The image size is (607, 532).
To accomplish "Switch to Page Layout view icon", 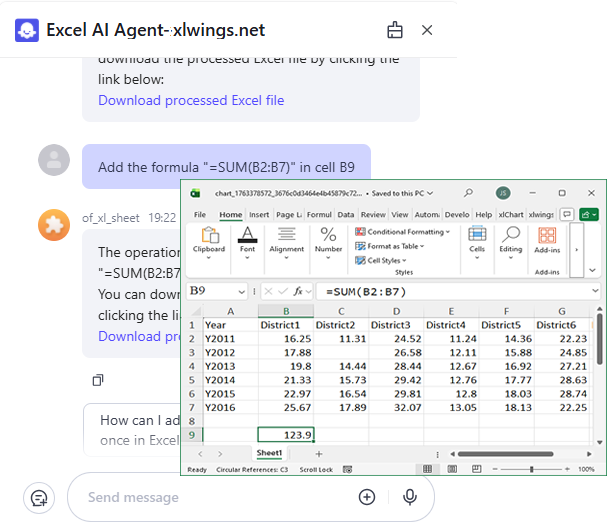I will click(x=452, y=469).
